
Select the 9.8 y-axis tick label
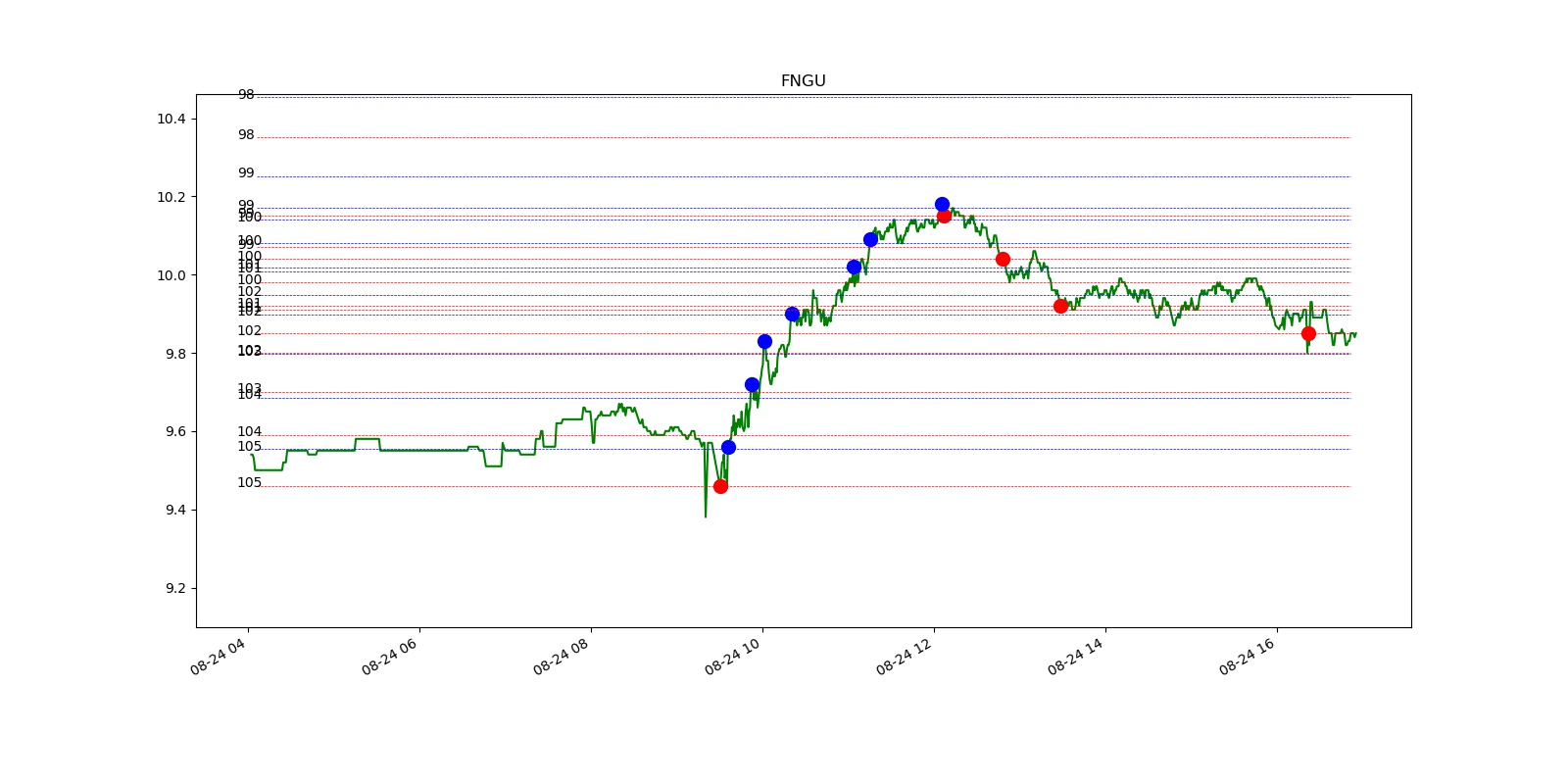click(175, 354)
